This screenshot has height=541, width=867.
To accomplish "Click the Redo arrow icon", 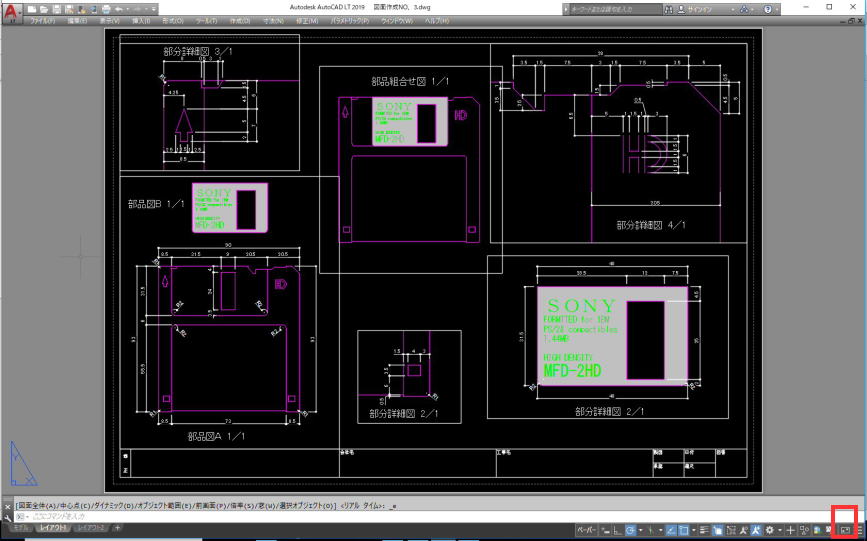I will (138, 9).
